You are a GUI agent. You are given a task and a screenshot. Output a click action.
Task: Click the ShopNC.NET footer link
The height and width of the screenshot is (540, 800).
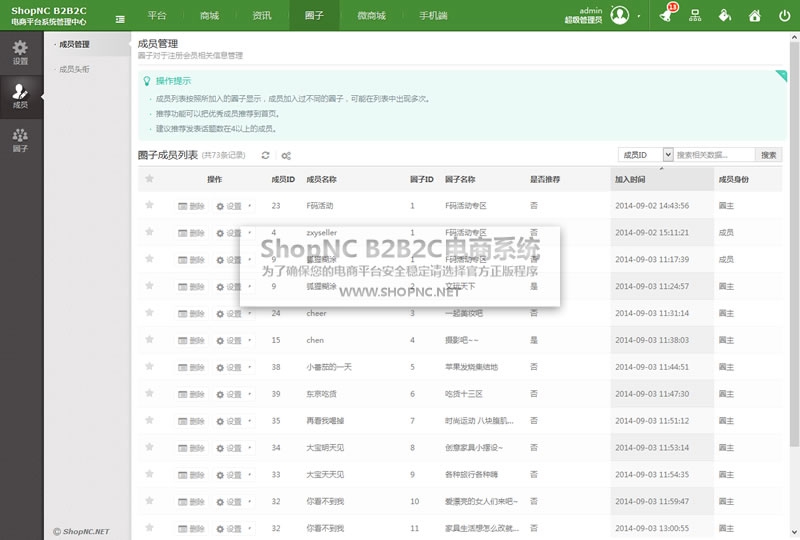81,531
